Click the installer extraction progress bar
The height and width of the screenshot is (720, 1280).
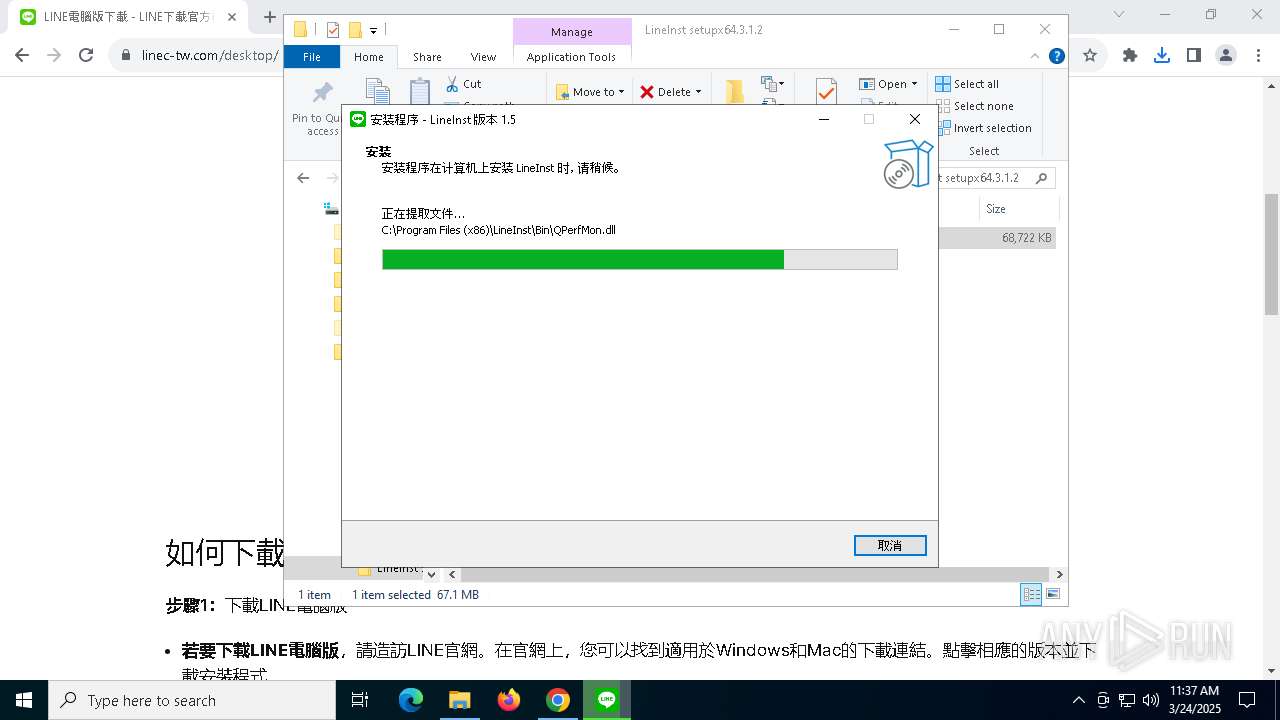point(640,260)
